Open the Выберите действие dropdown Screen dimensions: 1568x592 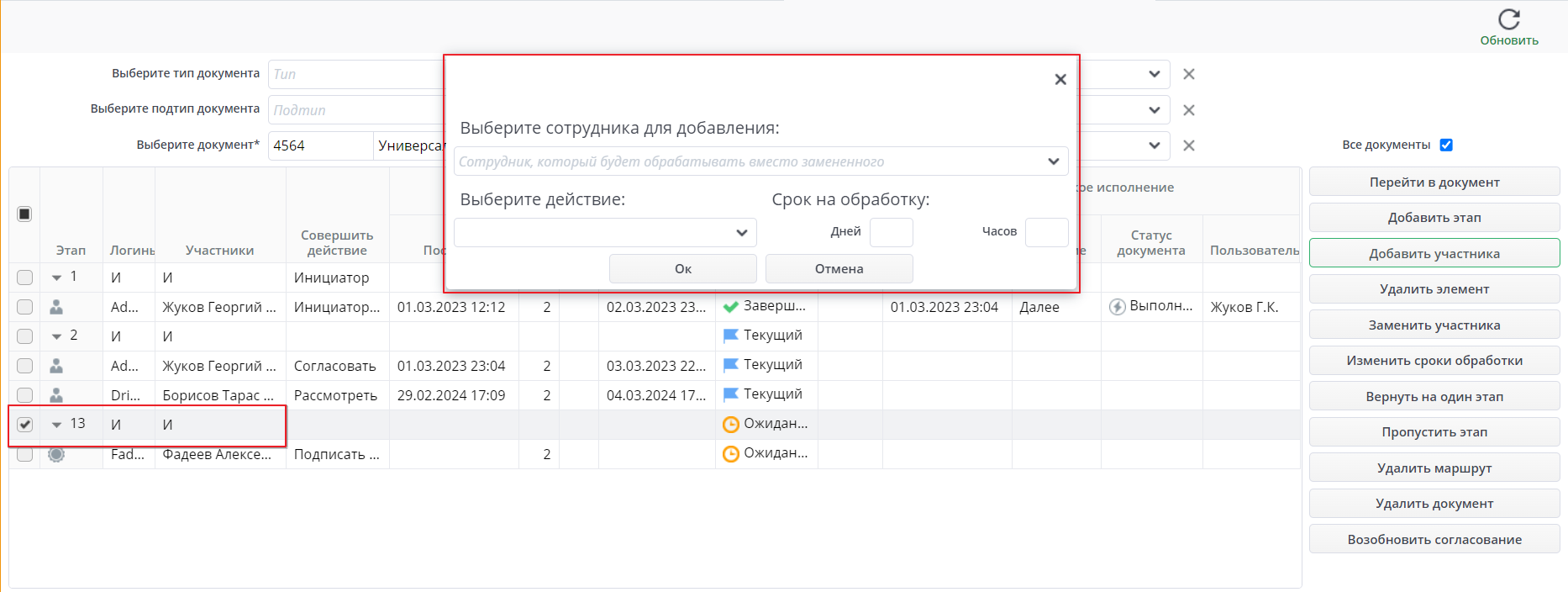click(x=741, y=233)
